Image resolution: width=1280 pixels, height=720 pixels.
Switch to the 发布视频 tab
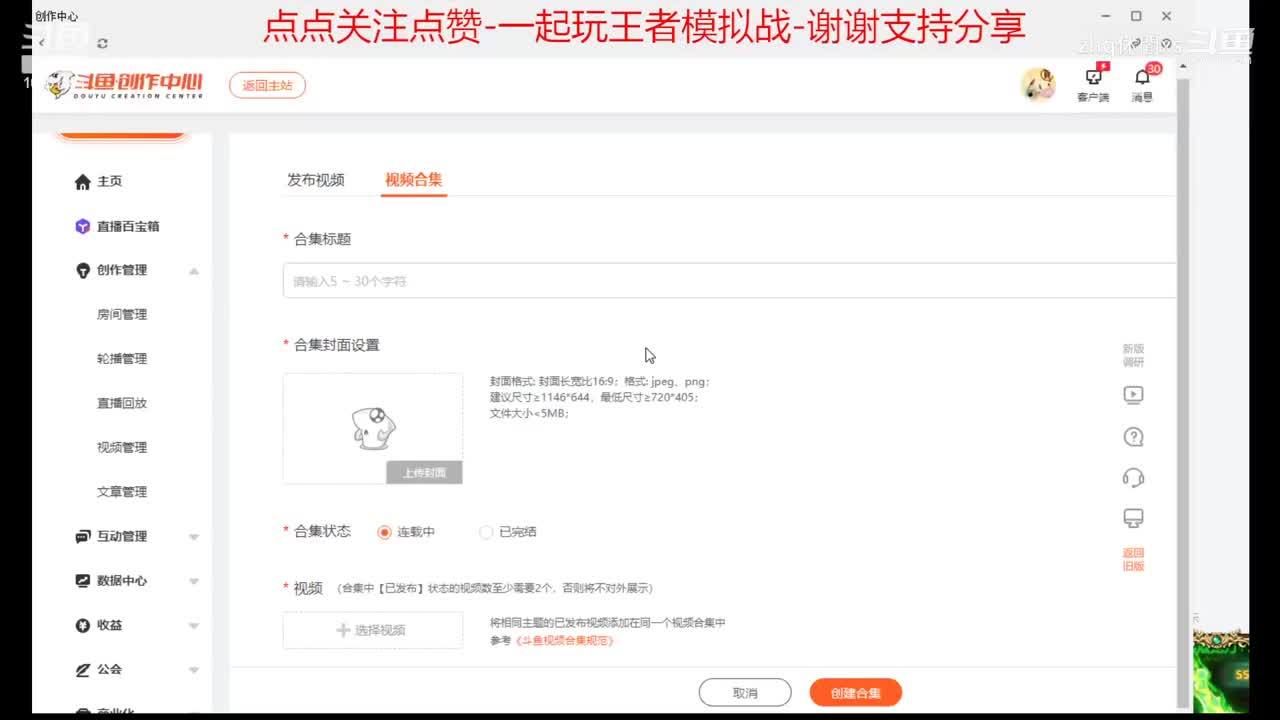pyautogui.click(x=316, y=180)
